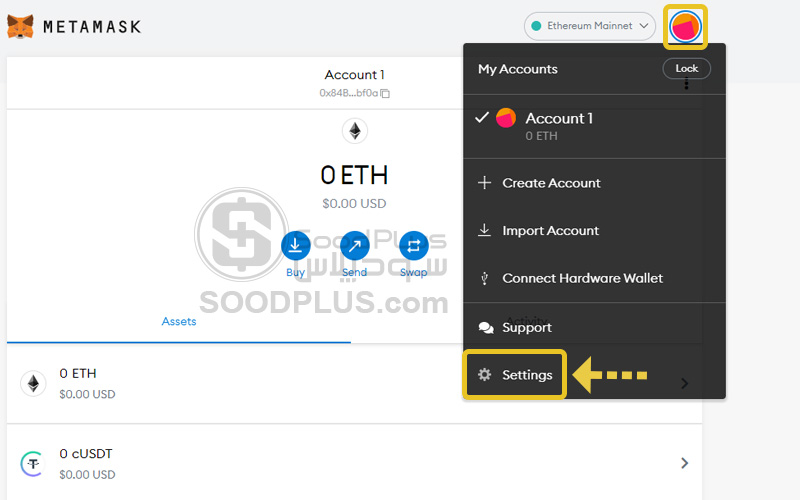Click the USB icon for hardware wallet
800x500 pixels.
[x=484, y=278]
